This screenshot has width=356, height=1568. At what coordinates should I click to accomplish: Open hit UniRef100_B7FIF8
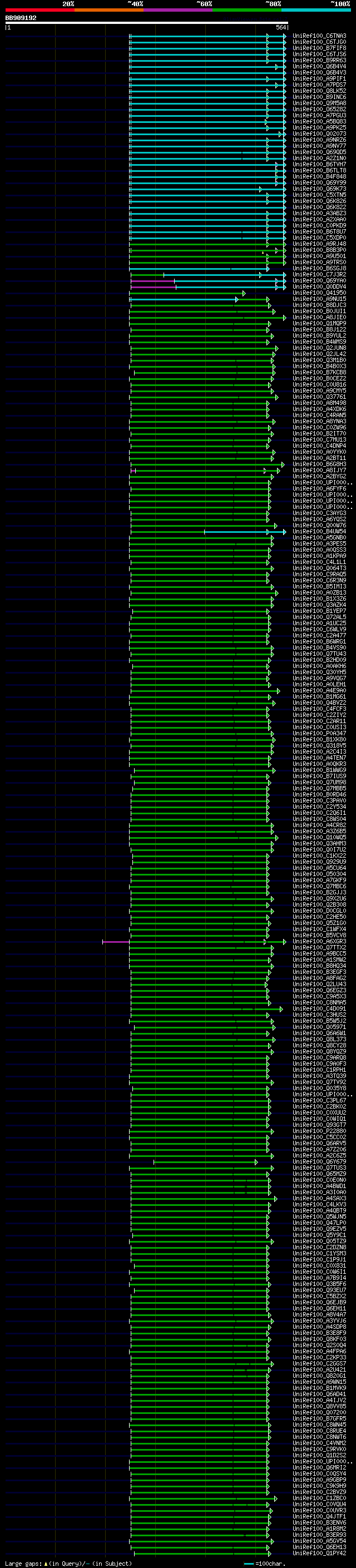tap(319, 48)
